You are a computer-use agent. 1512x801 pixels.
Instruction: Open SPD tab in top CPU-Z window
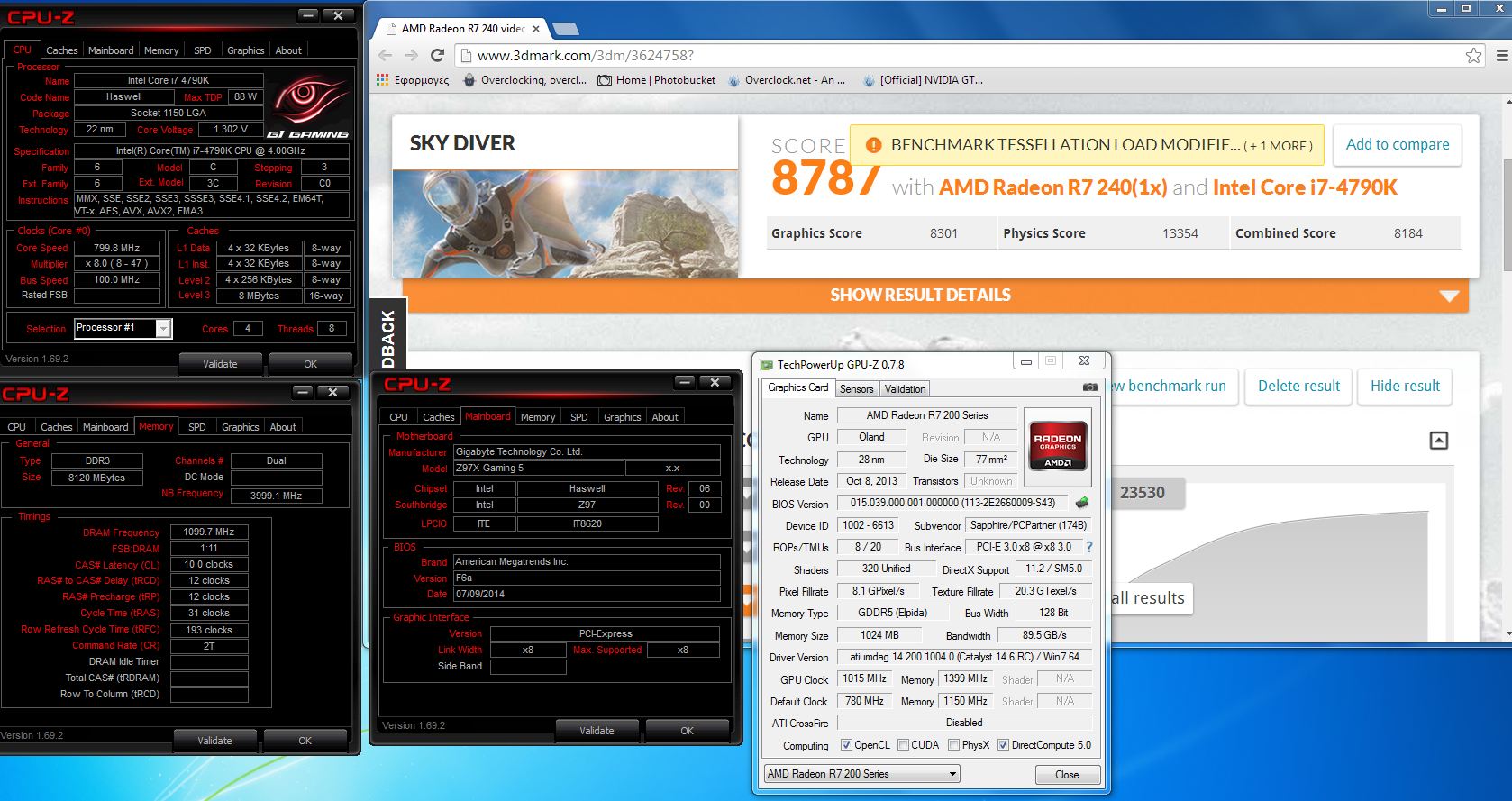[203, 50]
